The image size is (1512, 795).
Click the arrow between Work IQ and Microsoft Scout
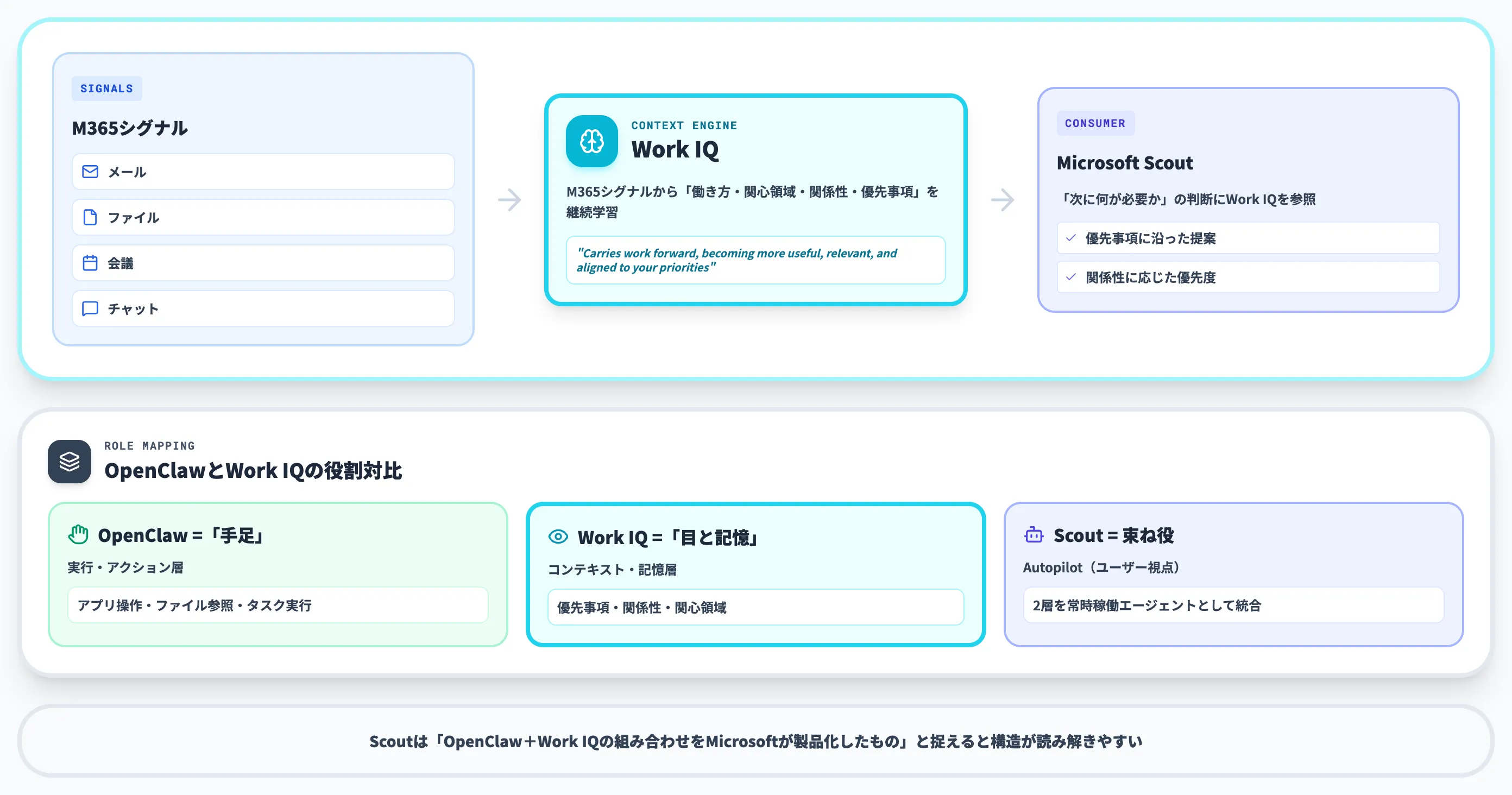point(1002,199)
